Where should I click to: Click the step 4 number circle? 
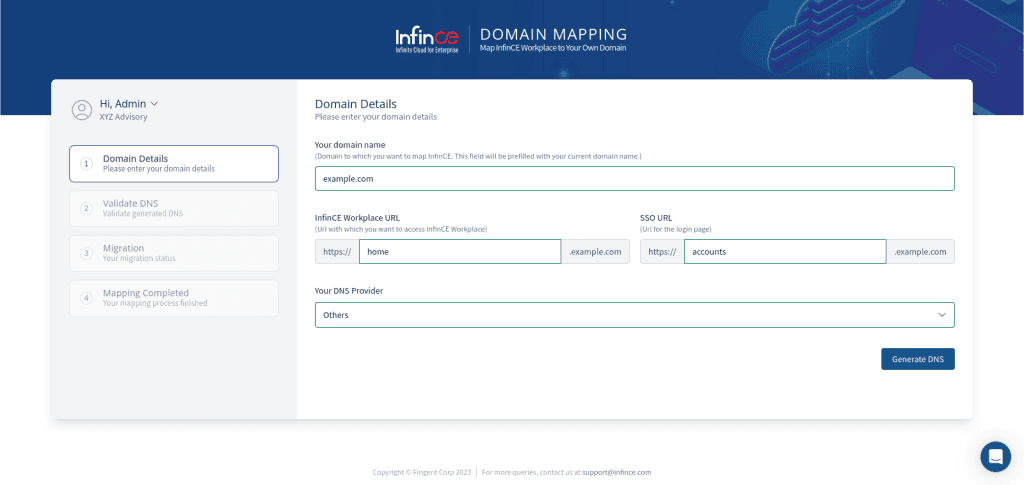[86, 298]
